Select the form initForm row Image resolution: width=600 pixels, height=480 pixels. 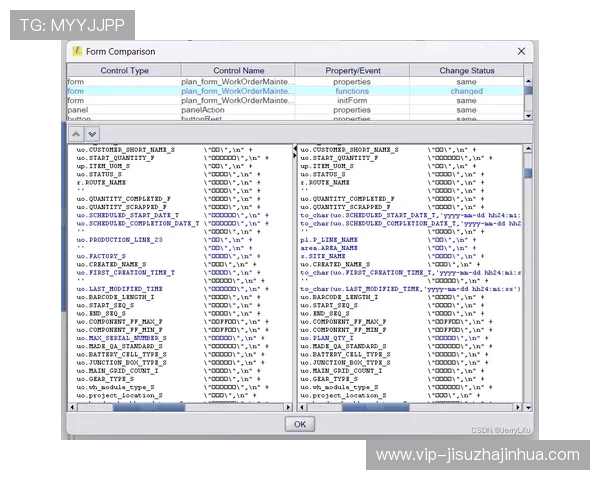(298, 100)
